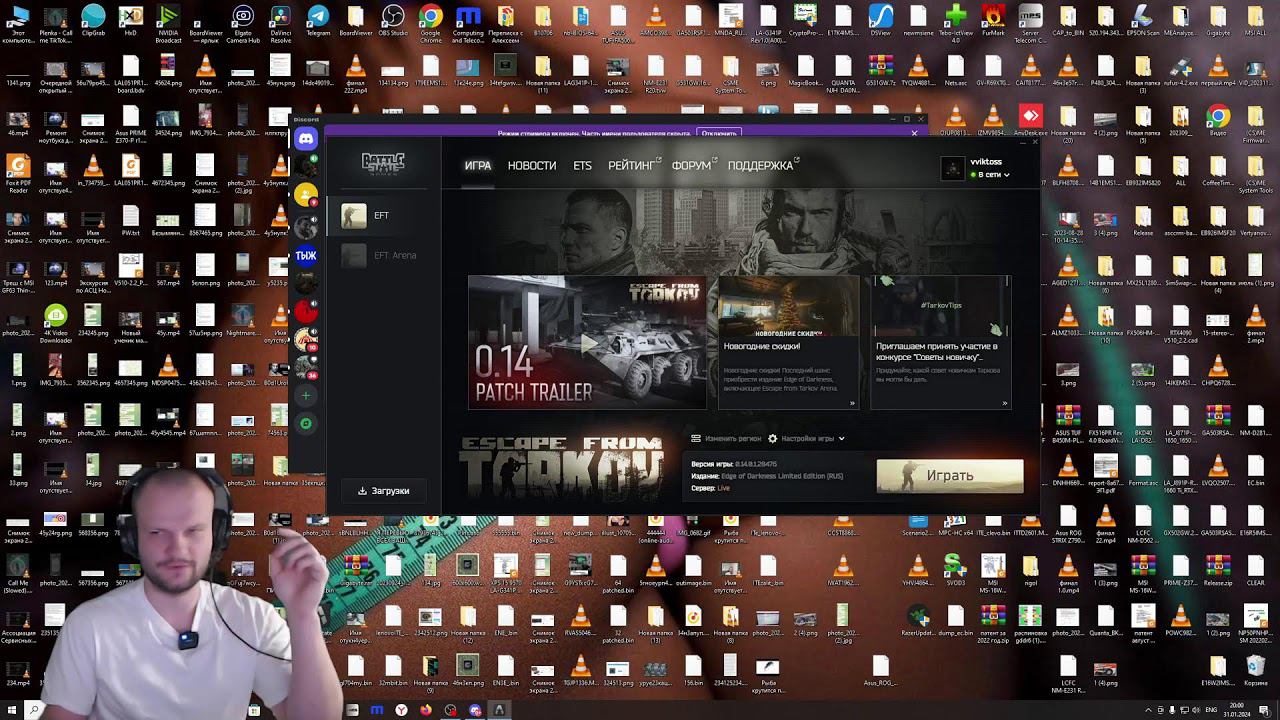
Task: Select the DSView desktop shortcut
Action: 881,22
